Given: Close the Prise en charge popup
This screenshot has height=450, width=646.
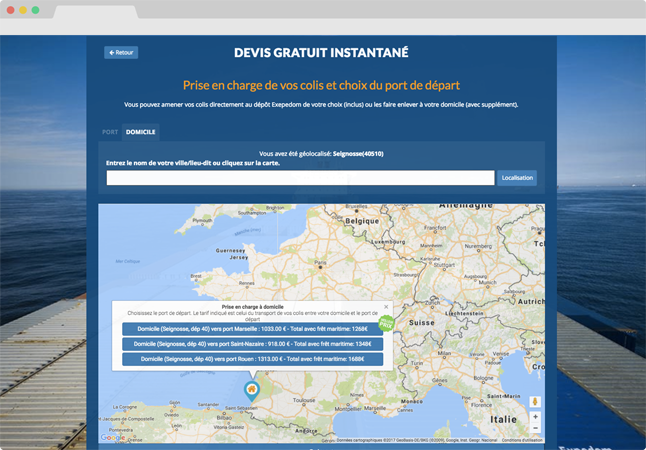Looking at the screenshot, I should pyautogui.click(x=386, y=307).
